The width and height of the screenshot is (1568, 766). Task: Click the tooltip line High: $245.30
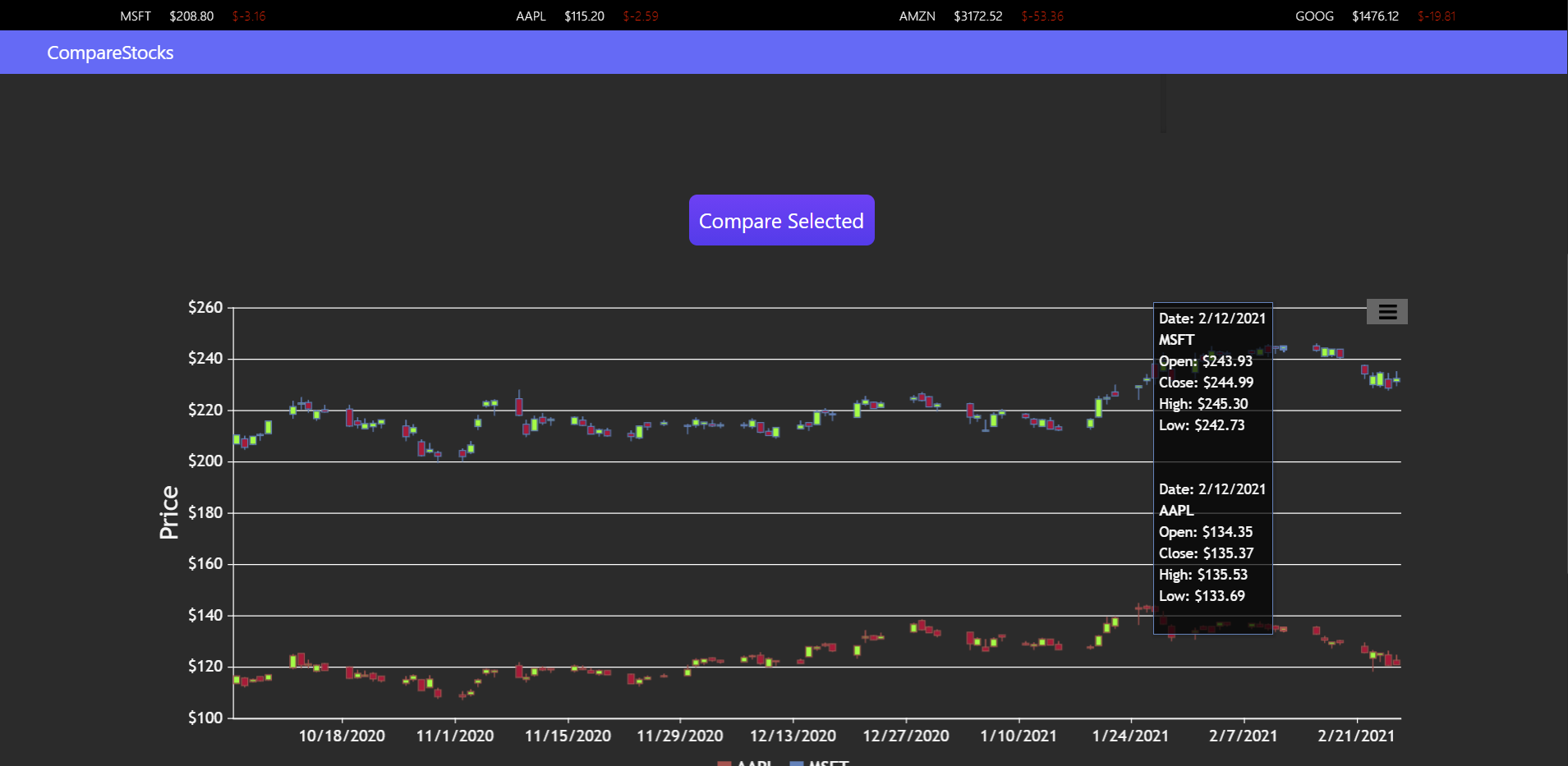[x=1203, y=404]
